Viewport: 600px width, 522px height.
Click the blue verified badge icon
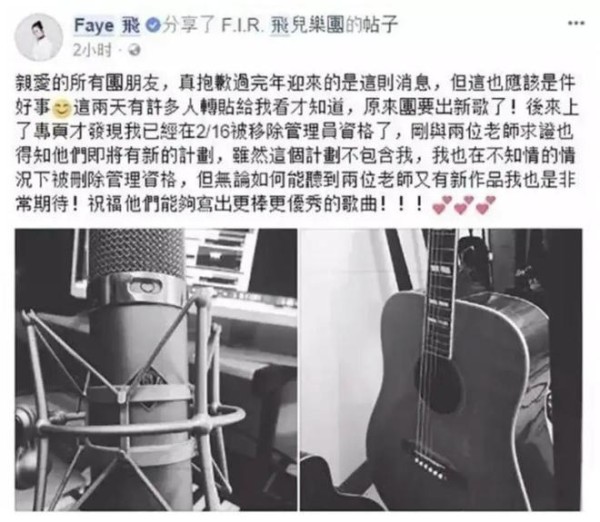tap(153, 26)
